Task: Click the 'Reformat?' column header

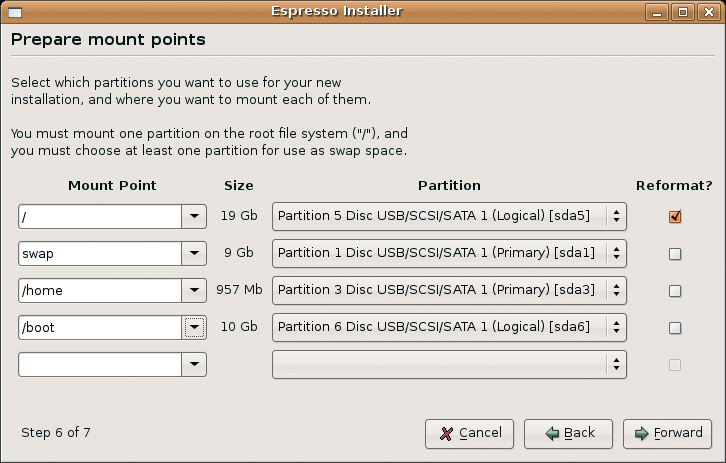Action: (674, 185)
